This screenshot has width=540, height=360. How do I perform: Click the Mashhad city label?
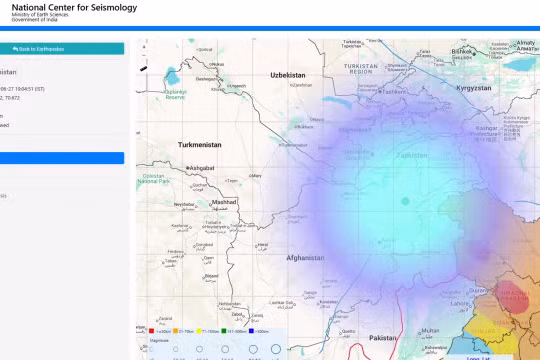(x=224, y=202)
